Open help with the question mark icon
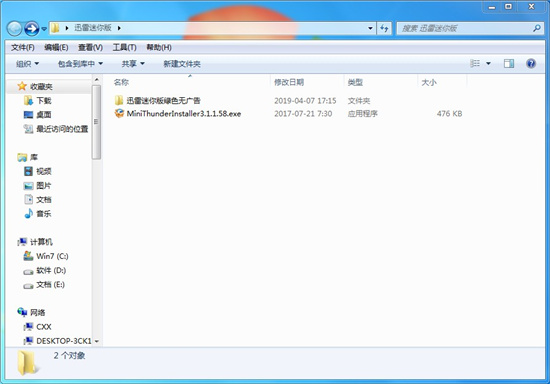Image resolution: width=550 pixels, height=384 pixels. (531, 63)
